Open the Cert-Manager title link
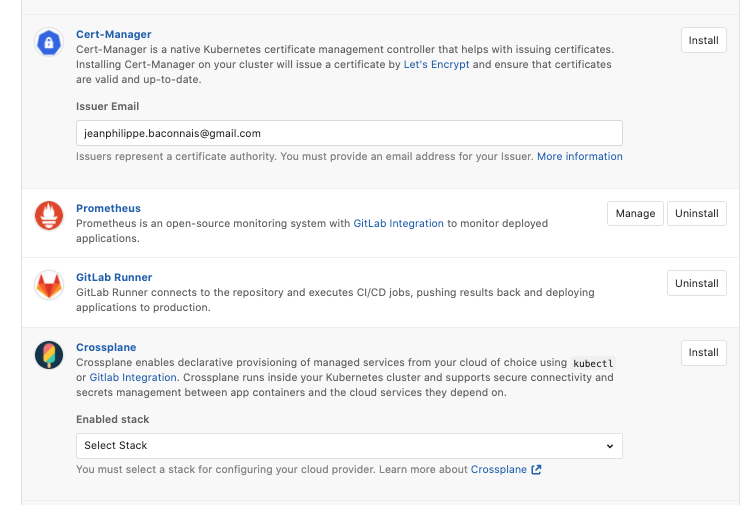The height and width of the screenshot is (505, 754). coord(114,35)
